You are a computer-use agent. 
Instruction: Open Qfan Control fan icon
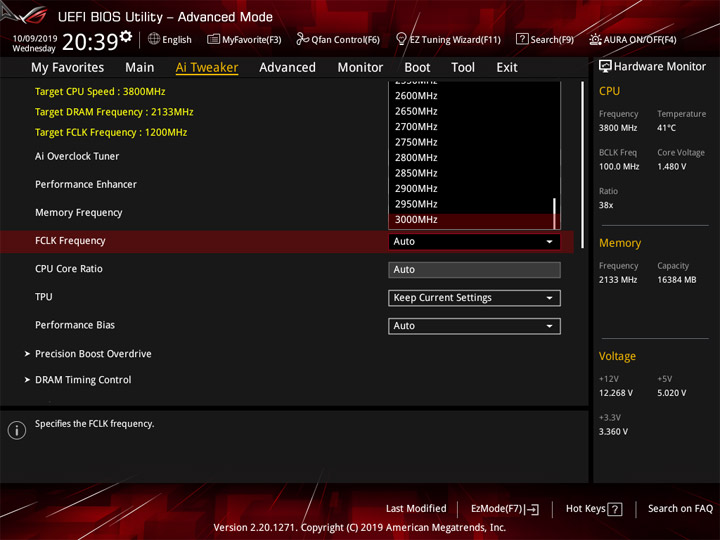[302, 39]
